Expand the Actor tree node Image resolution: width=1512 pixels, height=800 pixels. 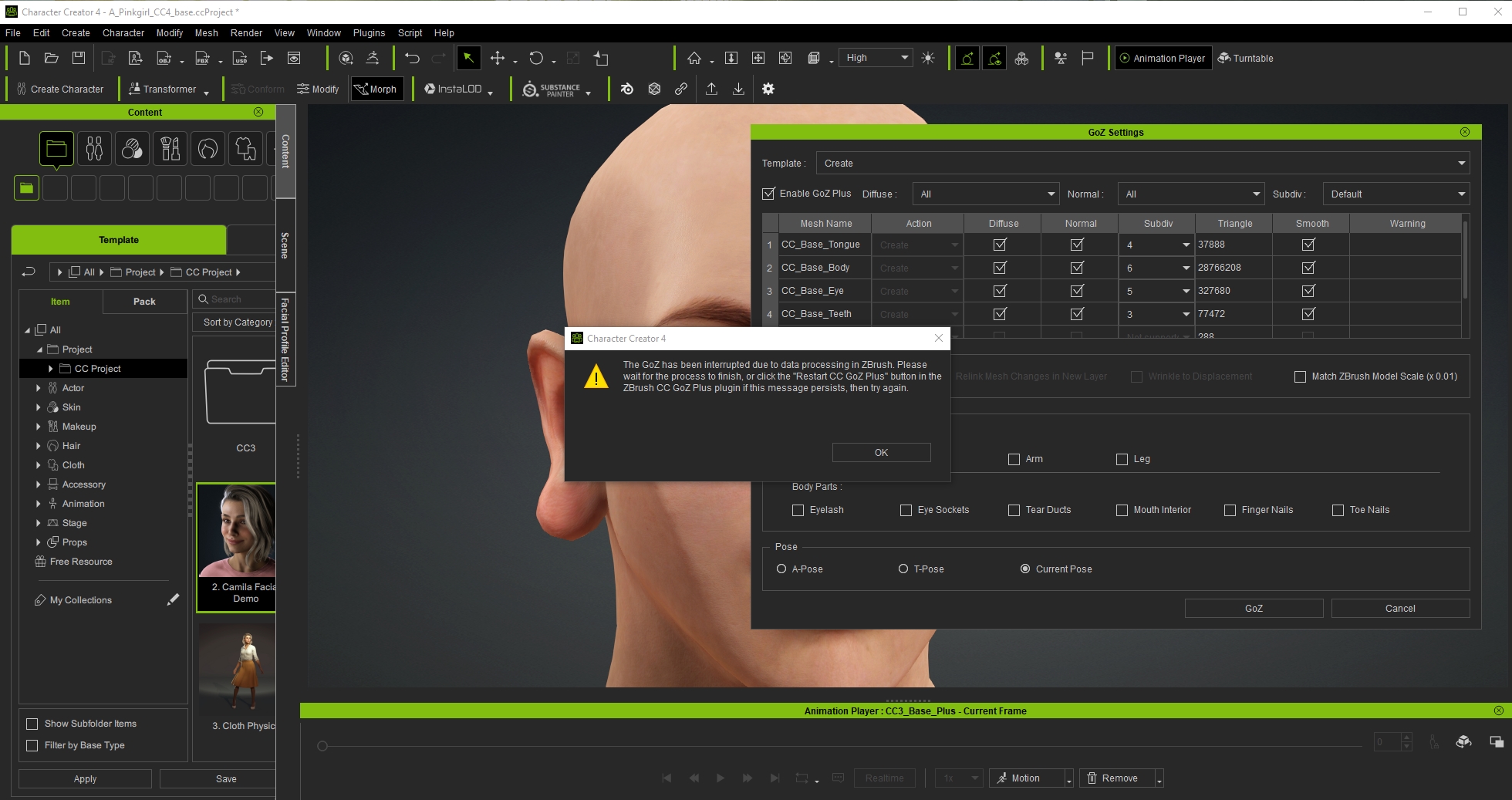pyautogui.click(x=38, y=388)
